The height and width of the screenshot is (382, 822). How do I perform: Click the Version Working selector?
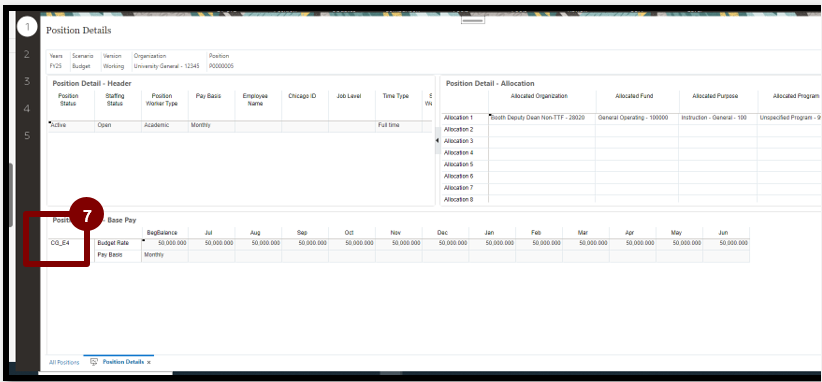[x=113, y=61]
